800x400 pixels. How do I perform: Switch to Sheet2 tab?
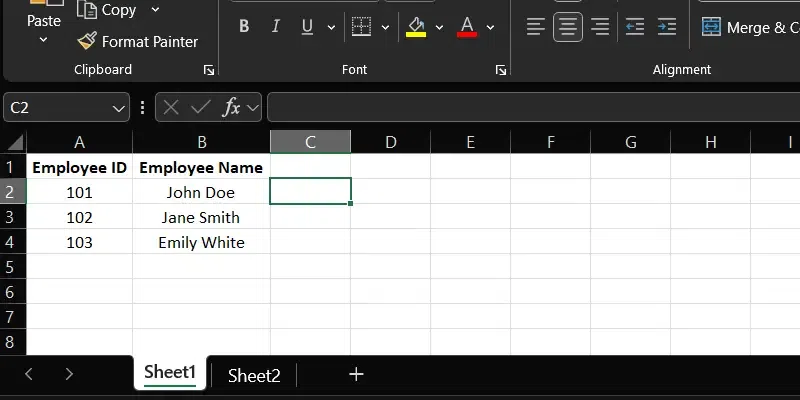[254, 376]
